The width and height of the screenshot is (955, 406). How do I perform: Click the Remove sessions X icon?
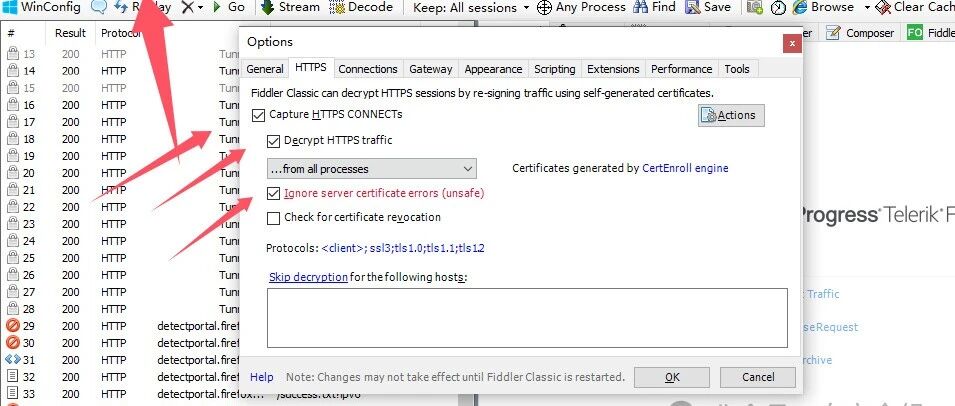(x=188, y=7)
